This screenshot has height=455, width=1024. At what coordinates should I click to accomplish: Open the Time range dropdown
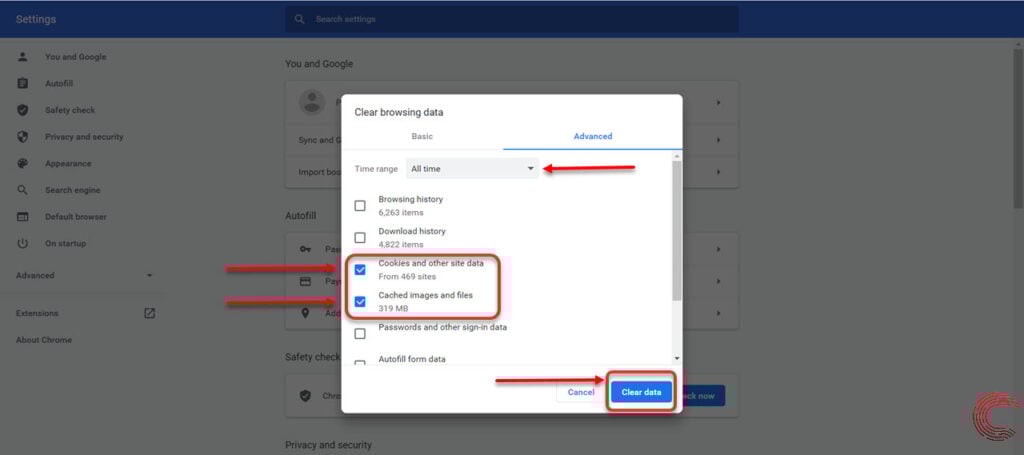coord(472,168)
